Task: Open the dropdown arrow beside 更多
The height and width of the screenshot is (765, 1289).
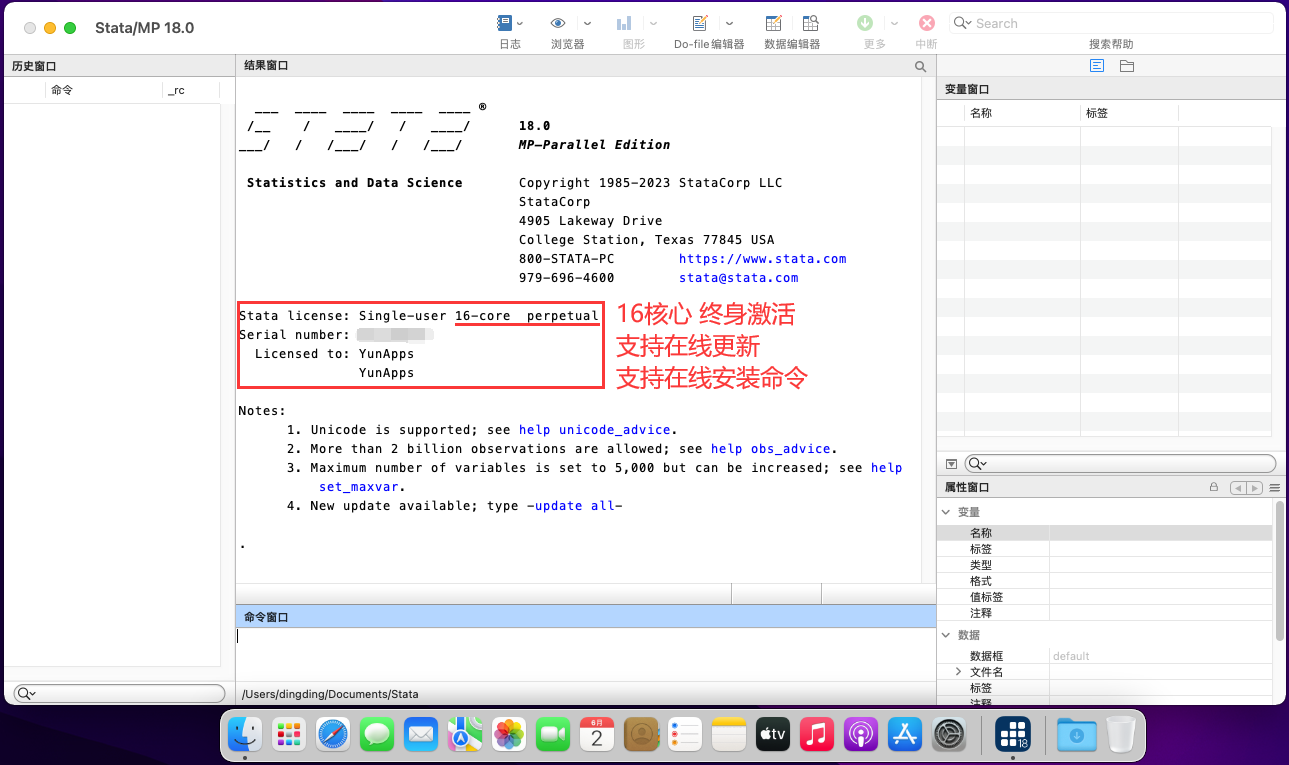Action: 895,23
